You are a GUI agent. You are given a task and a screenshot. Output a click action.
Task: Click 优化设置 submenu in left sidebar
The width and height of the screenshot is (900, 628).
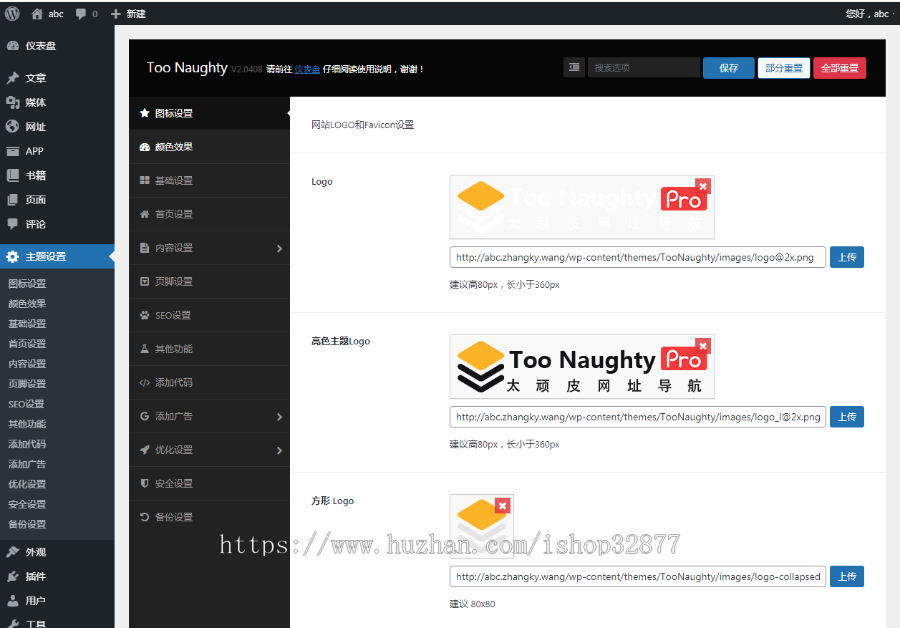click(27, 484)
